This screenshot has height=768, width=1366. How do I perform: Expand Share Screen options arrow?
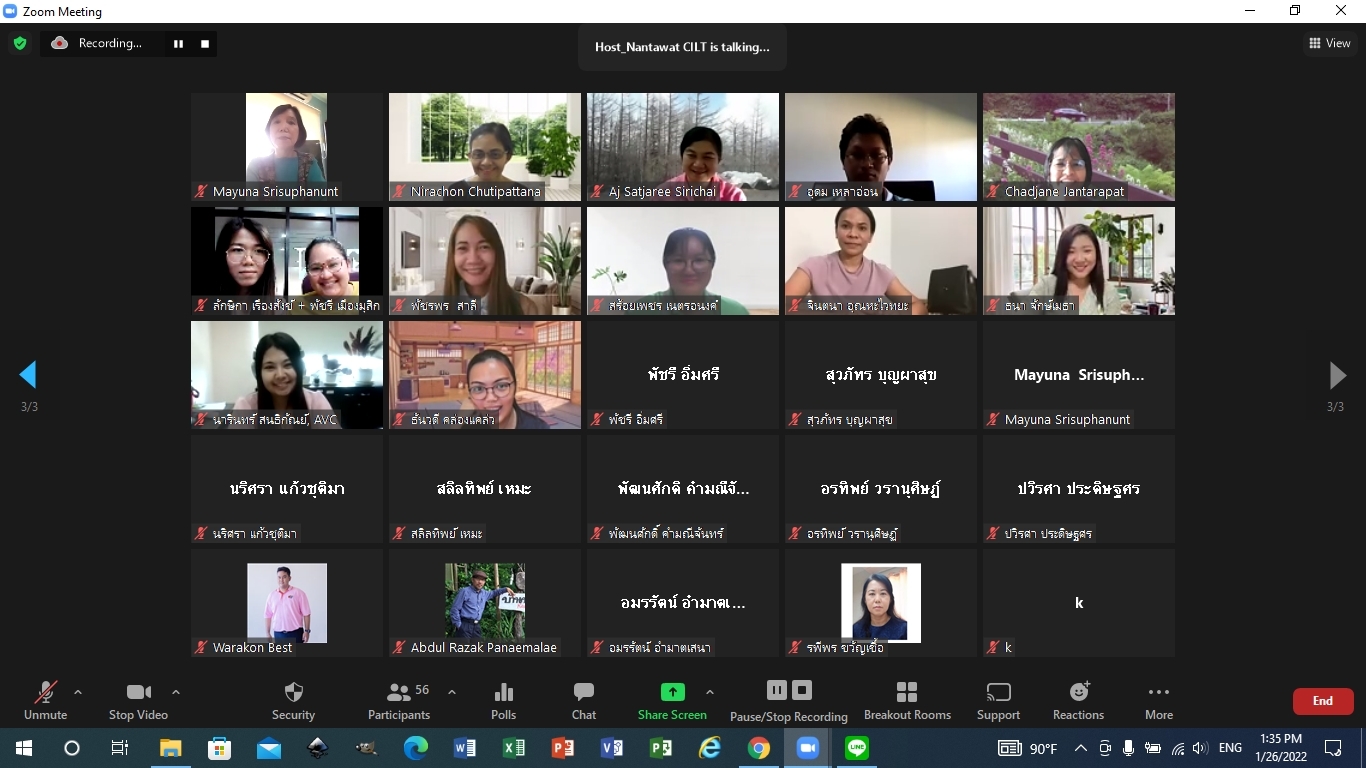(710, 692)
